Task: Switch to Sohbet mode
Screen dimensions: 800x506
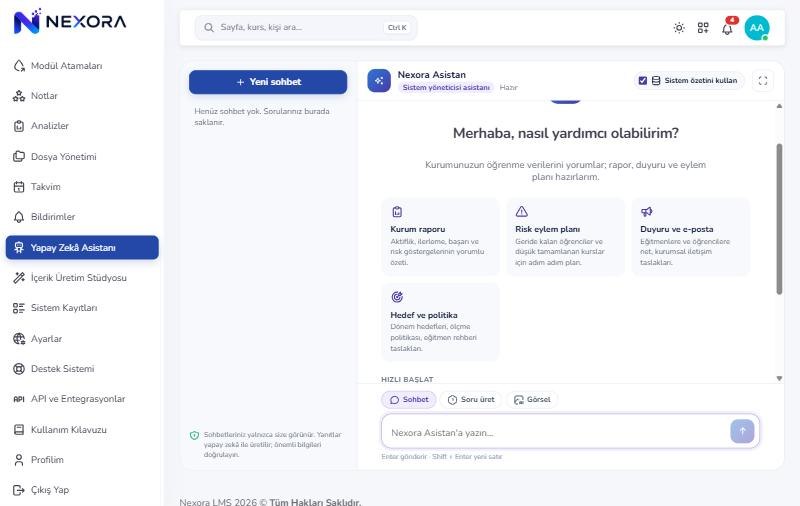Action: [409, 400]
